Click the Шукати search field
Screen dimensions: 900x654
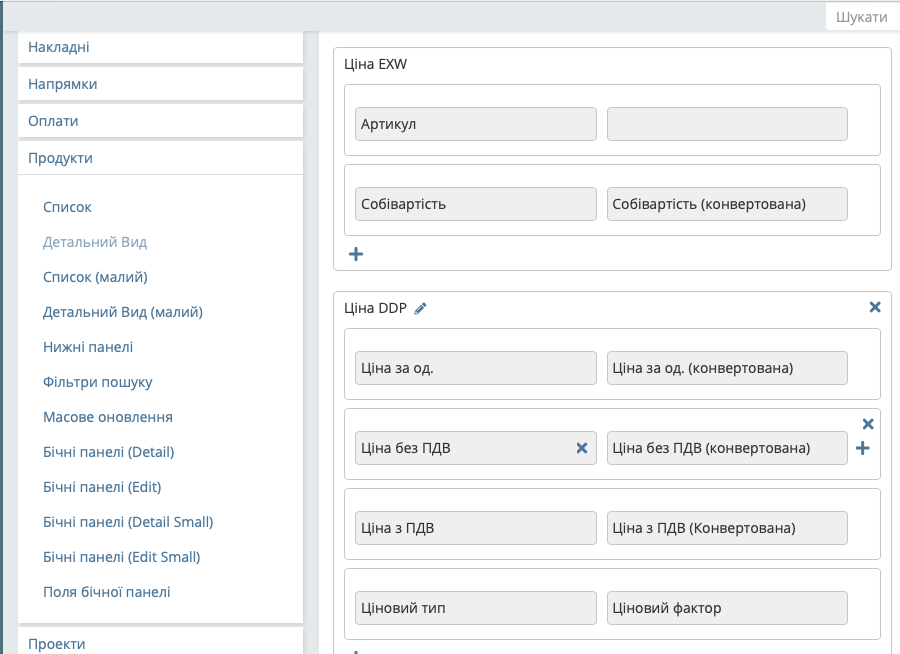[861, 17]
